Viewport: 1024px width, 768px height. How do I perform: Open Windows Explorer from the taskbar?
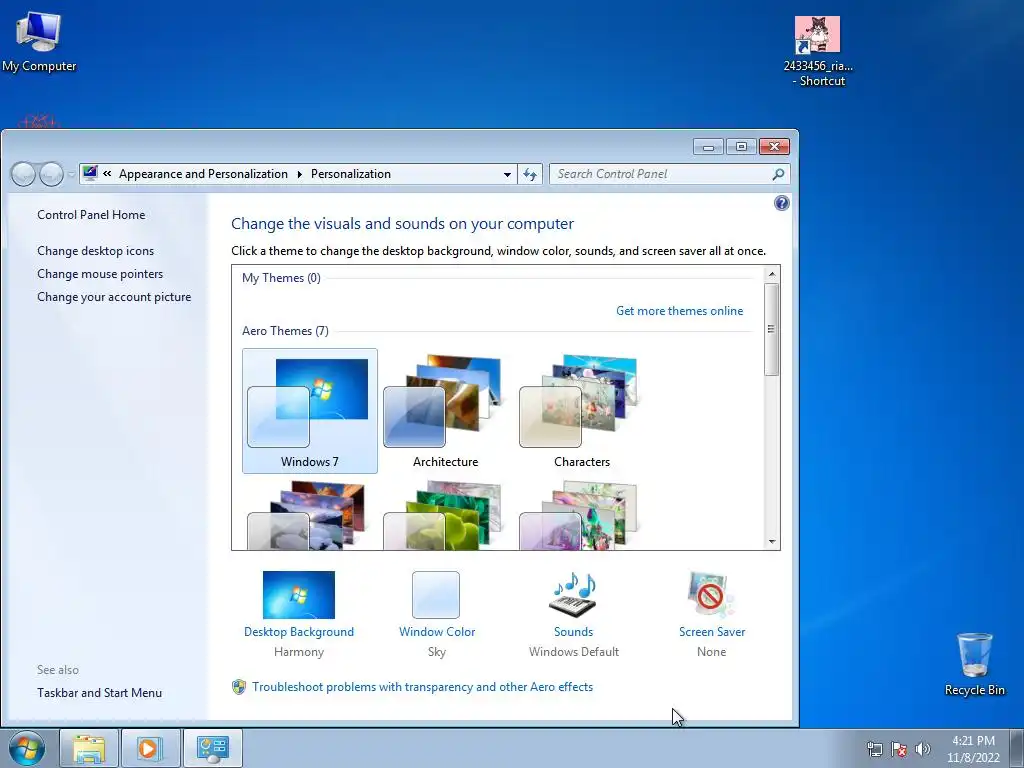(x=89, y=748)
